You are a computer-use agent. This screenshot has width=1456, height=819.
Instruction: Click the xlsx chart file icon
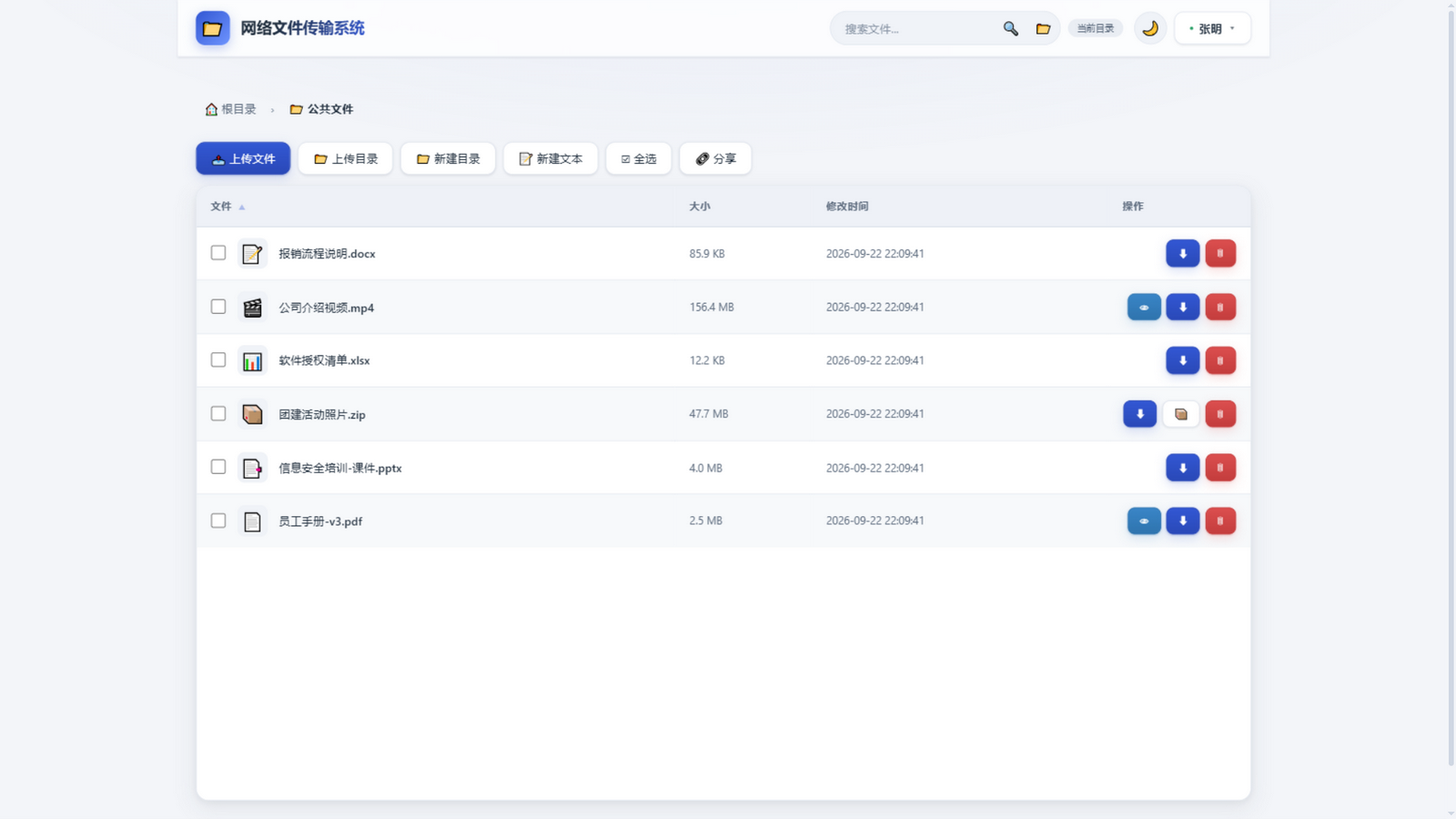point(252,360)
